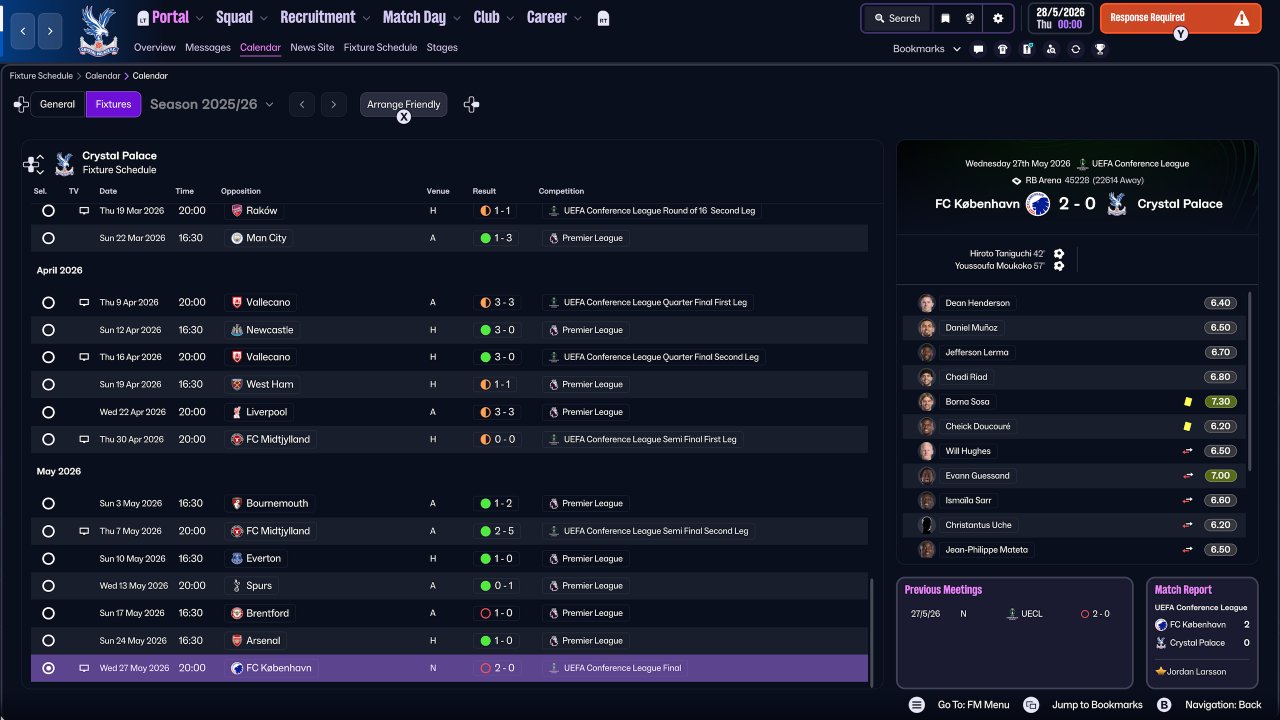The image size is (1280, 720).
Task: Expand the Match Day menu dropdown
Action: [456, 18]
